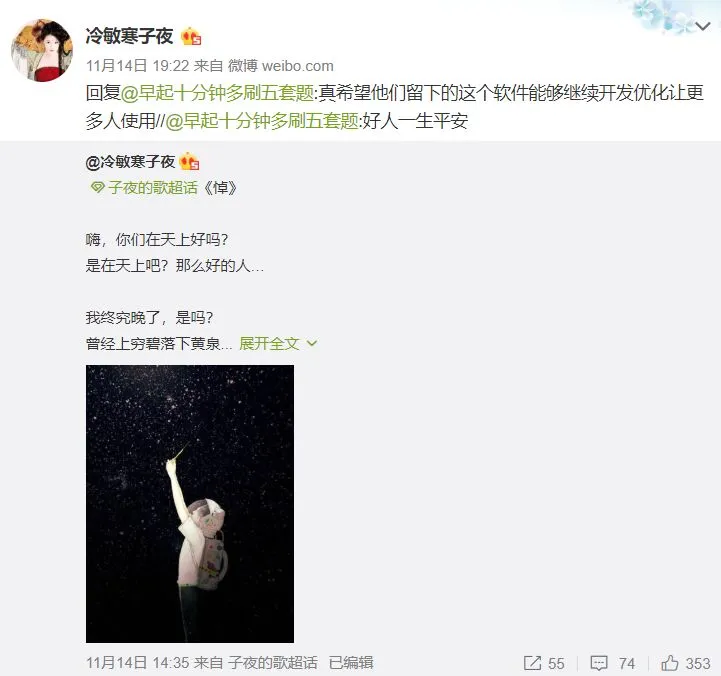Click the super topic diamond icon
The height and width of the screenshot is (676, 721).
97,188
